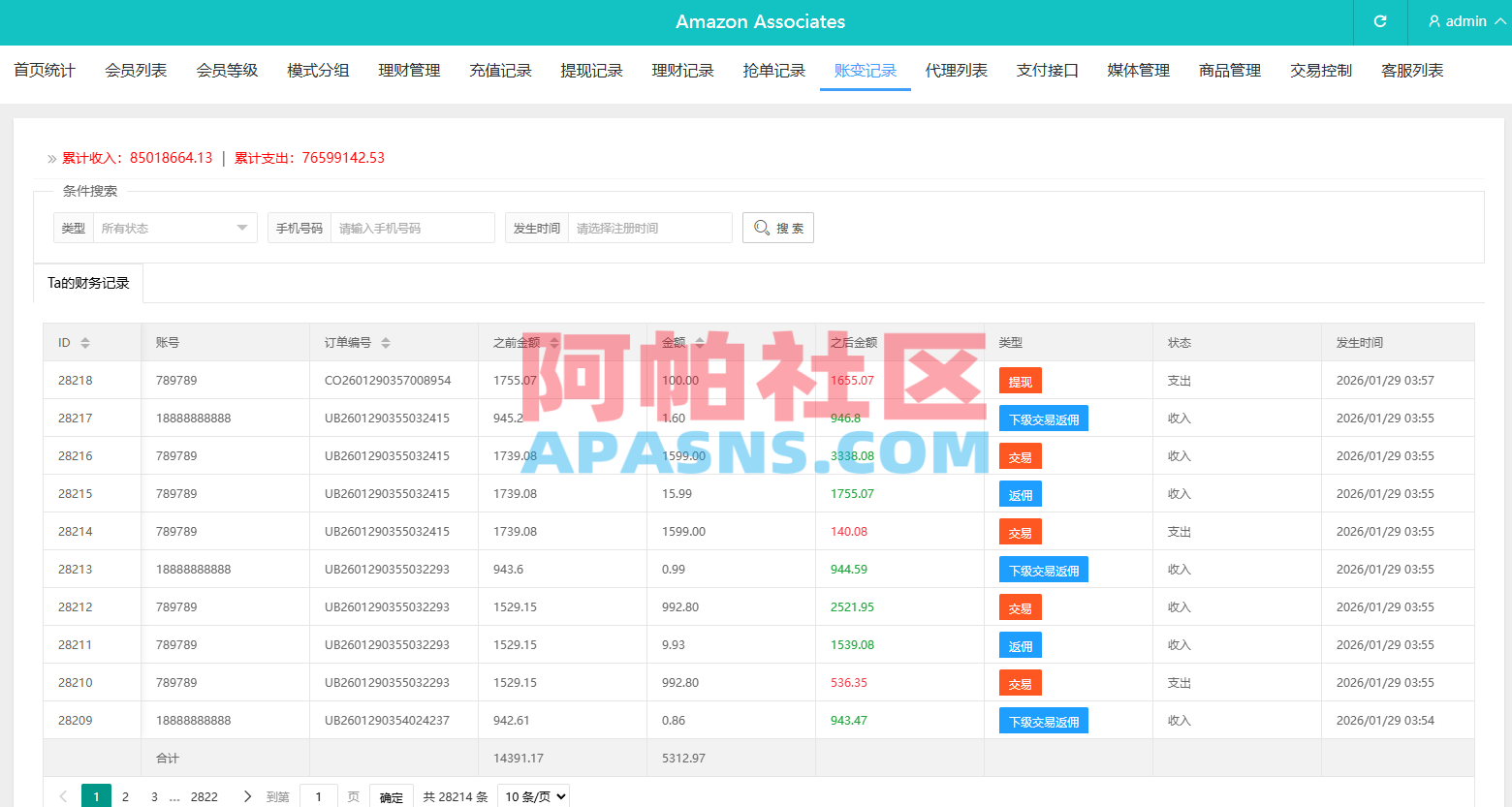Go to page 3 of the records
Screen dimensions: 1512x807
click(x=154, y=796)
